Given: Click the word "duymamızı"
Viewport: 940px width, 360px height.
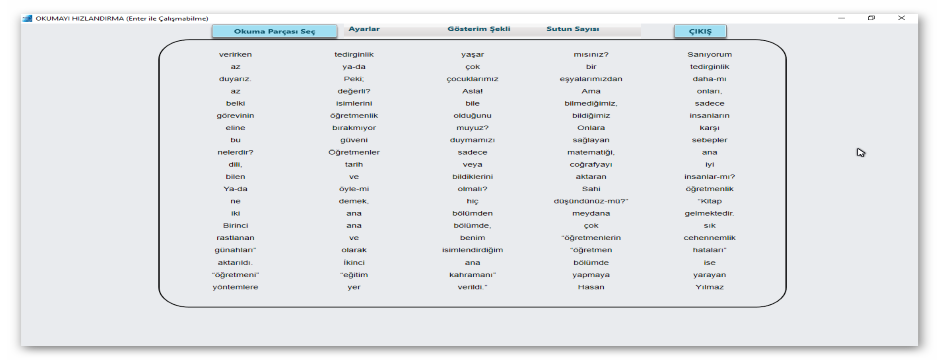Looking at the screenshot, I should click(472, 140).
